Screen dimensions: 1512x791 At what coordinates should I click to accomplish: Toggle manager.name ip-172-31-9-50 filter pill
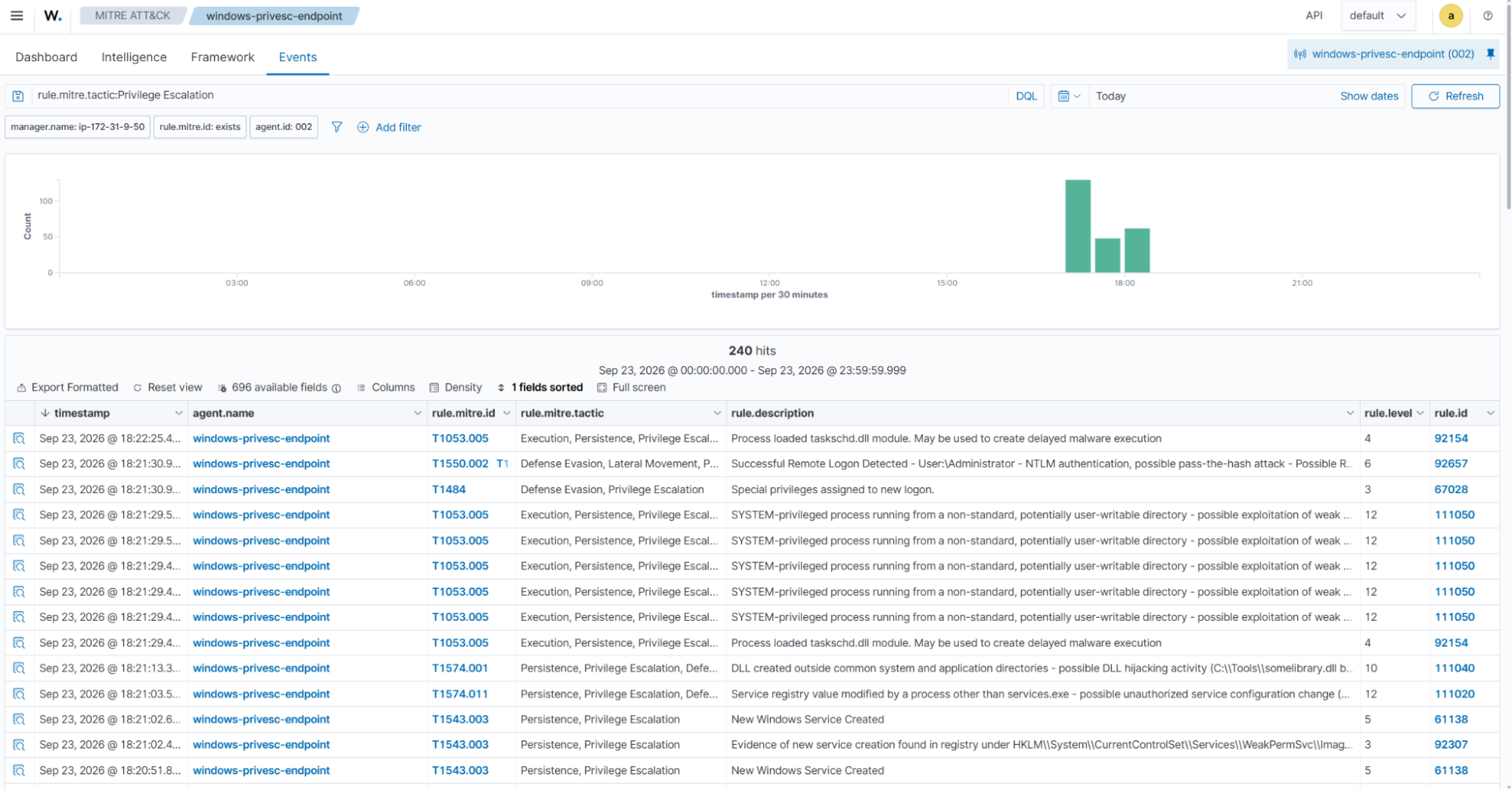[x=78, y=127]
